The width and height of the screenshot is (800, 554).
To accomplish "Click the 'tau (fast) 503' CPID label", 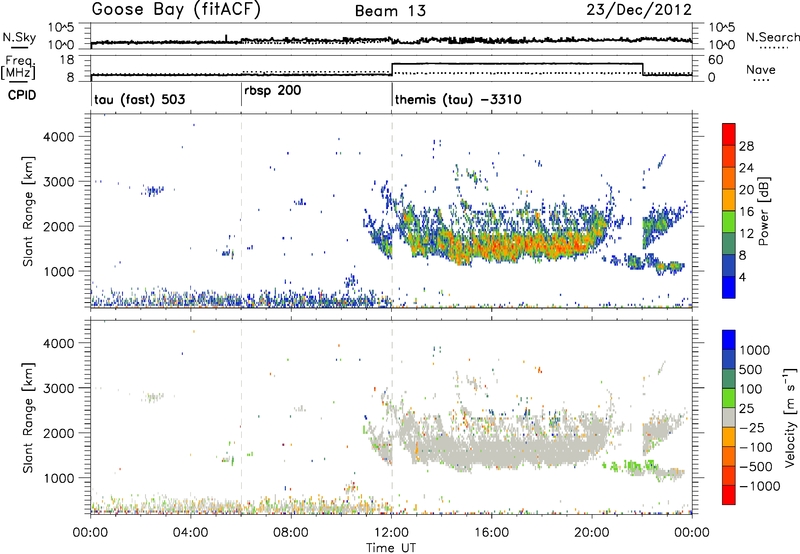I will [140, 99].
